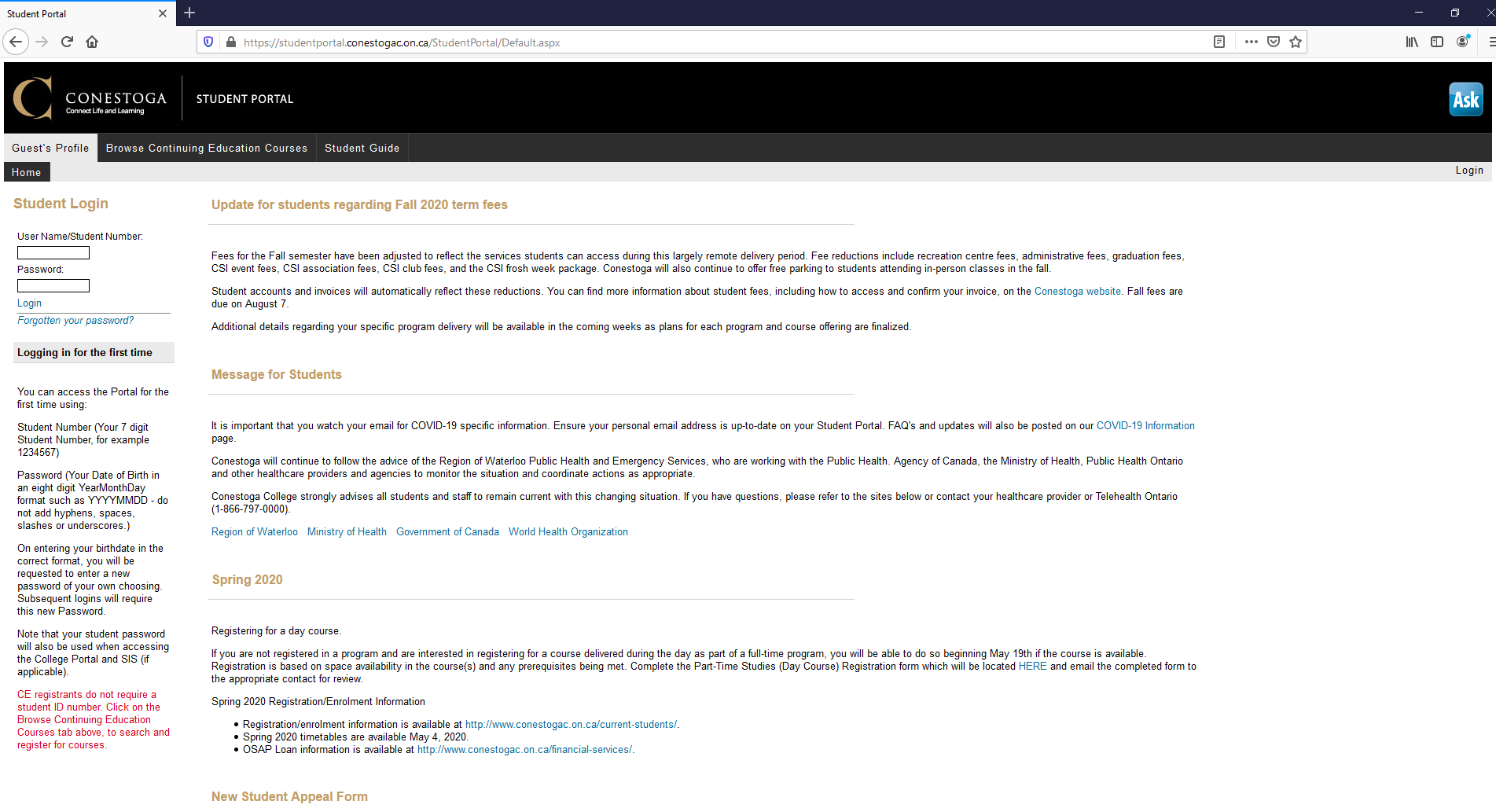Image resolution: width=1496 pixels, height=812 pixels.
Task: Click the Login link below the password field
Action: click(29, 303)
